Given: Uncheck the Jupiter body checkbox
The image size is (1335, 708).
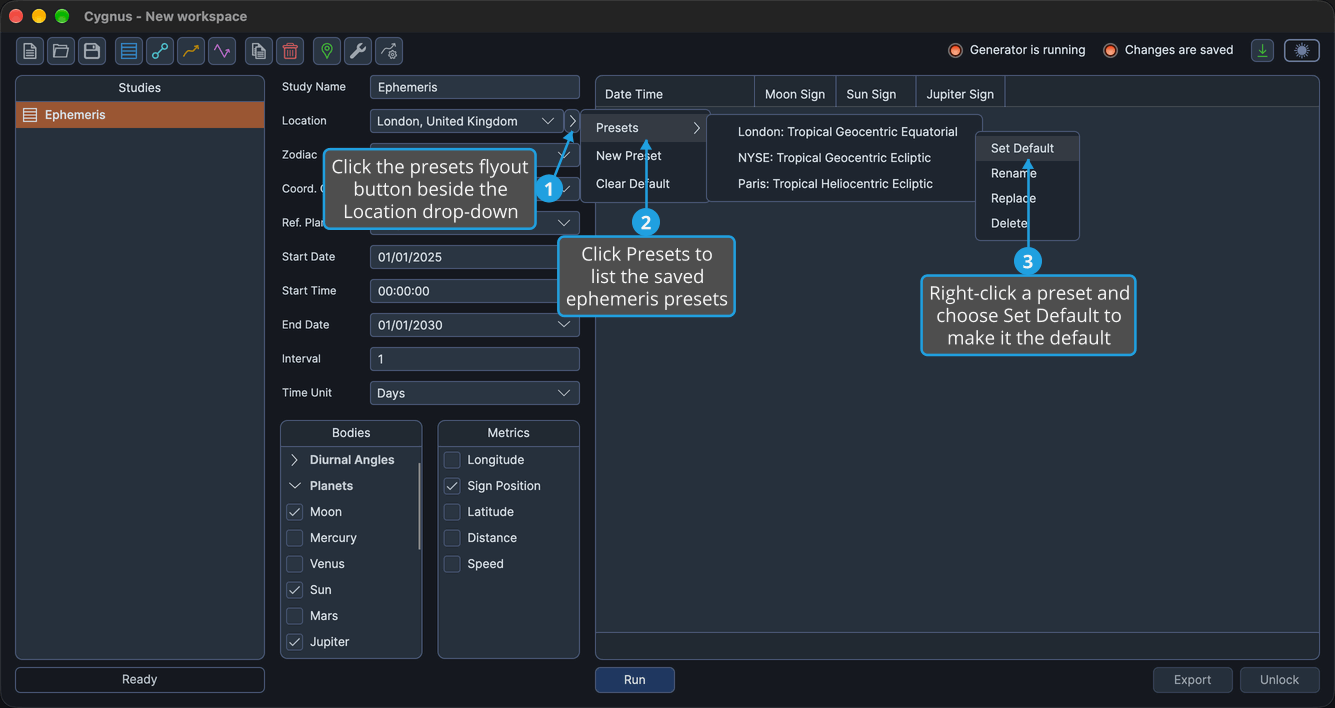Looking at the screenshot, I should (295, 642).
